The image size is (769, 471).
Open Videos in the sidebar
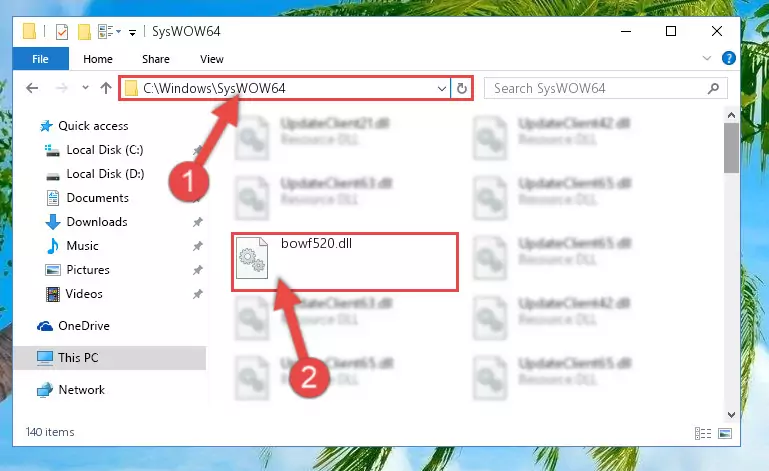pyautogui.click(x=84, y=294)
